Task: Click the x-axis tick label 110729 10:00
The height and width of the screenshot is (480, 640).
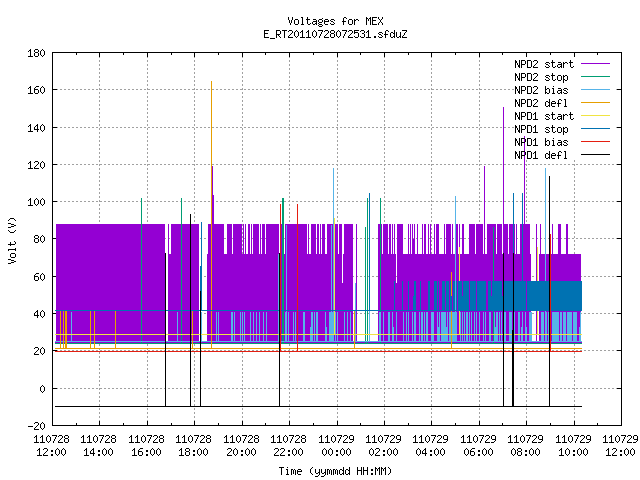Action: coord(573,446)
